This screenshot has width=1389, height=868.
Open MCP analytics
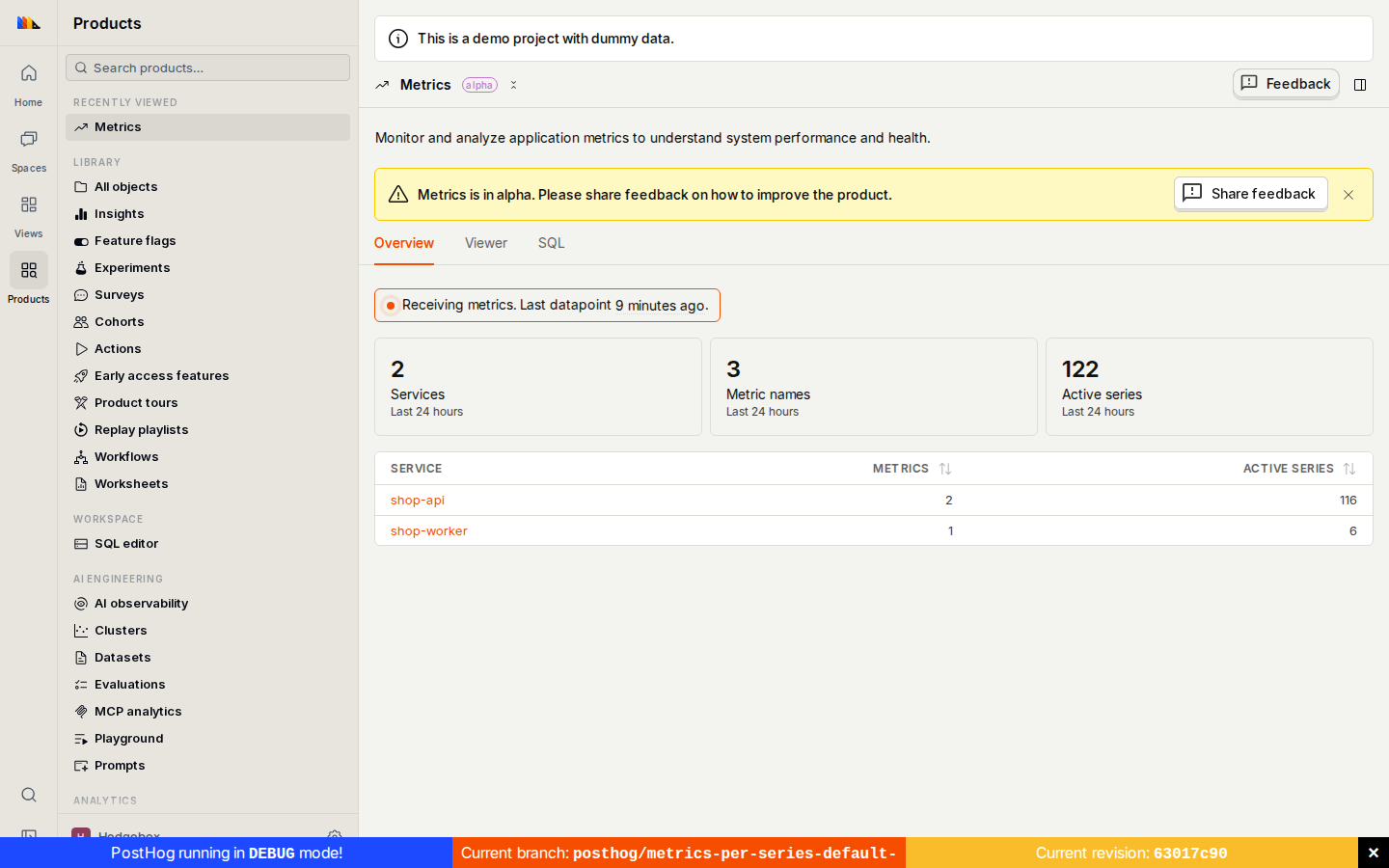[x=207, y=712]
